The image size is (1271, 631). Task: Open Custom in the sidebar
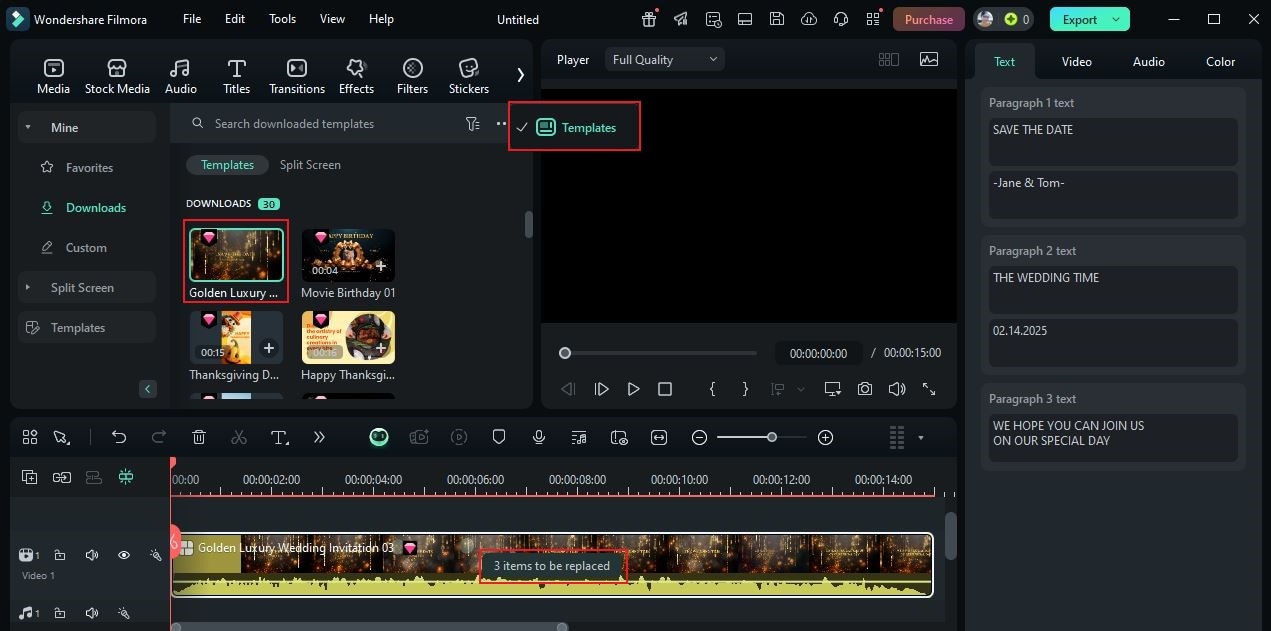pos(86,247)
